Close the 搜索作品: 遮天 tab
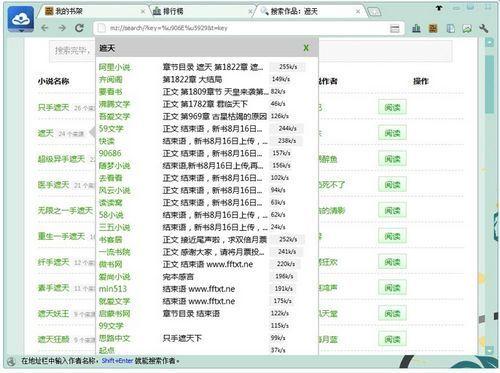This screenshot has width=500, height=373. [358, 12]
